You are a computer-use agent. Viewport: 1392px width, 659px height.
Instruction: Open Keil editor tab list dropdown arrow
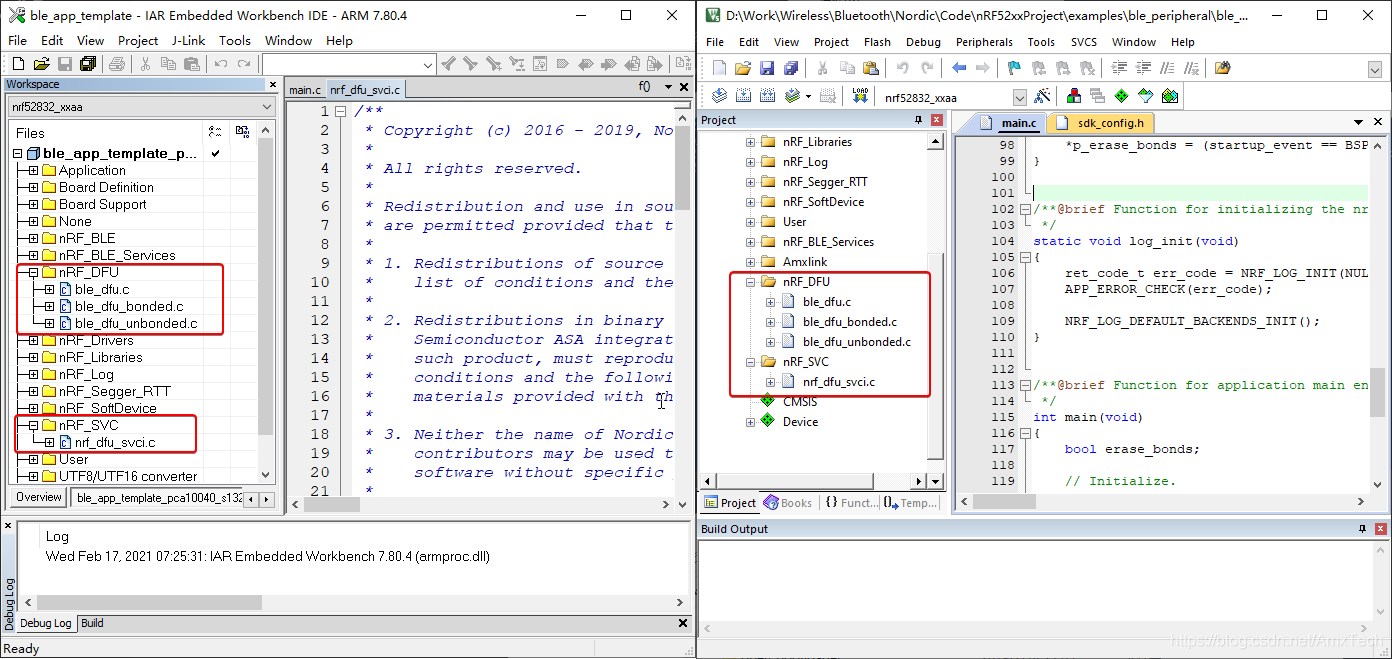[x=1359, y=122]
